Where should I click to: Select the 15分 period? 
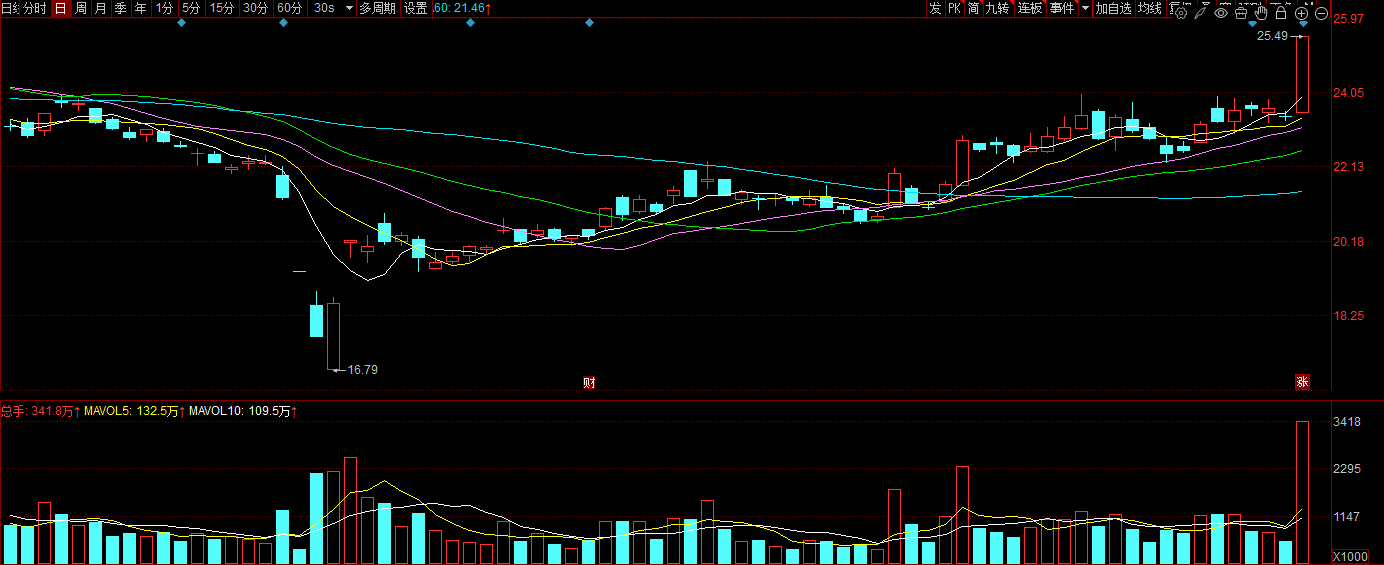click(x=222, y=8)
